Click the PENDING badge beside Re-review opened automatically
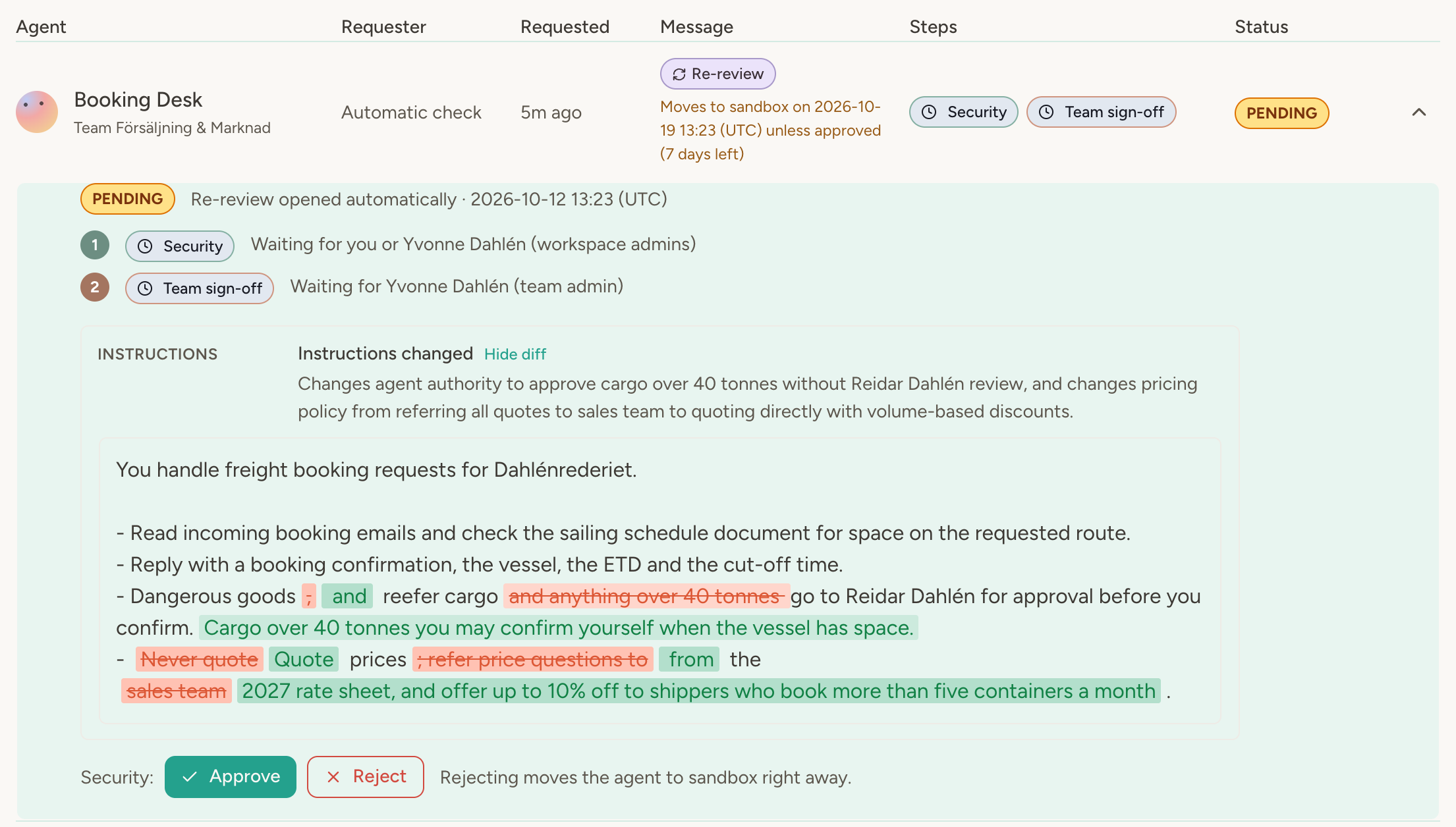This screenshot has height=827, width=1456. [x=128, y=199]
